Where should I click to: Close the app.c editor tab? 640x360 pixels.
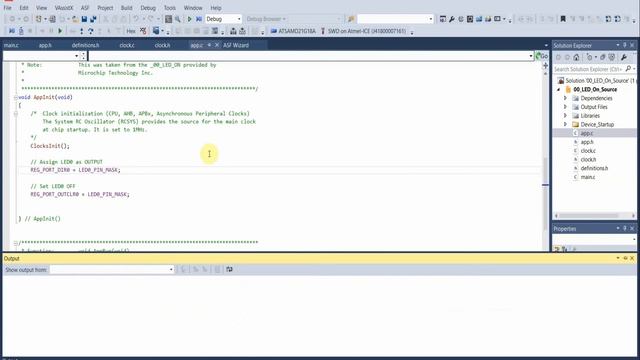tap(217, 45)
